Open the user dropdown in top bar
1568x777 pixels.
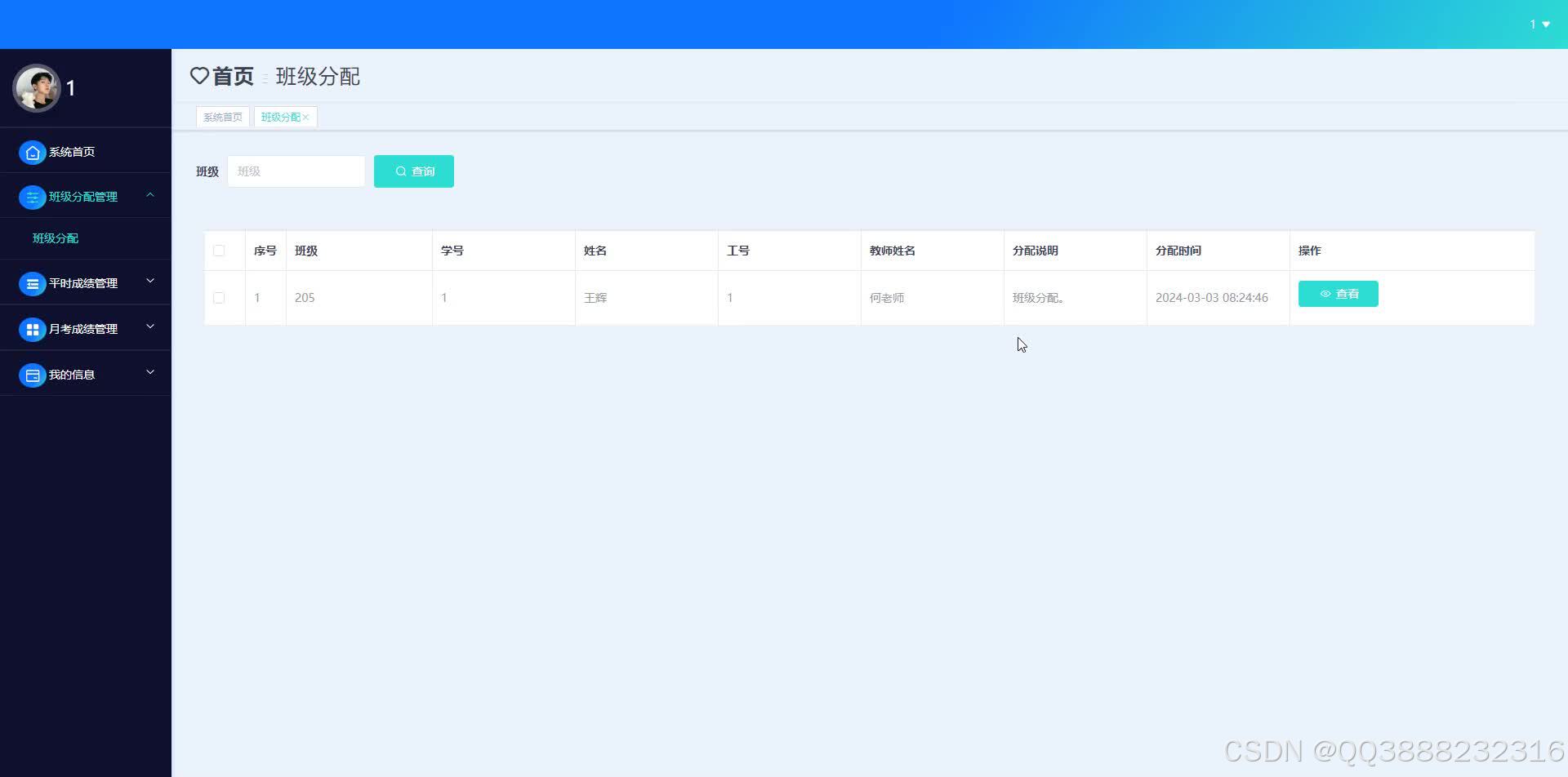[1539, 24]
